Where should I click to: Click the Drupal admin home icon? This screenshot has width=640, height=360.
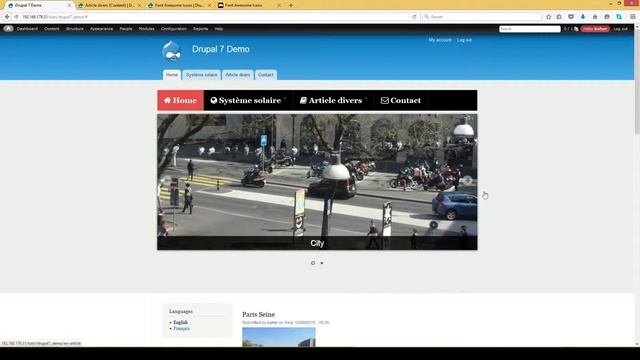(x=8, y=29)
